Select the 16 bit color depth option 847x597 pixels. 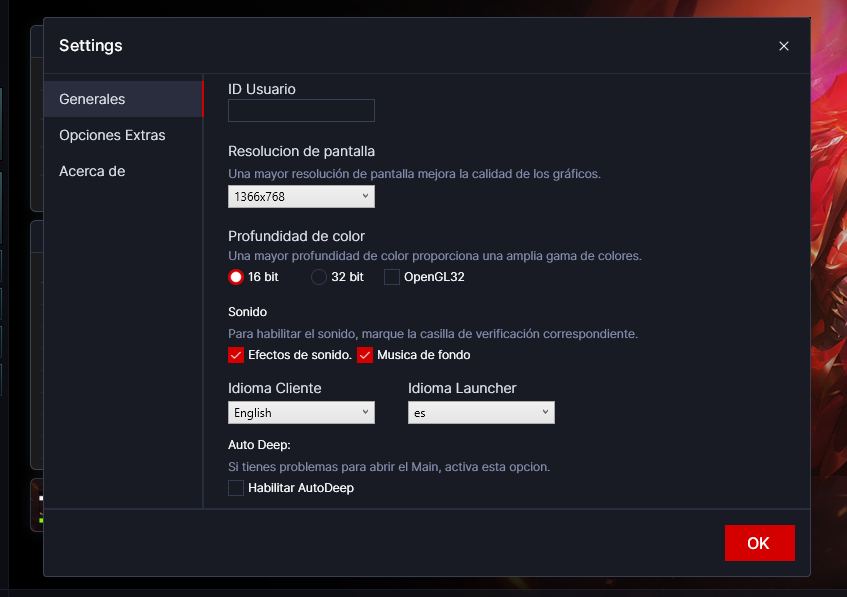pos(234,277)
